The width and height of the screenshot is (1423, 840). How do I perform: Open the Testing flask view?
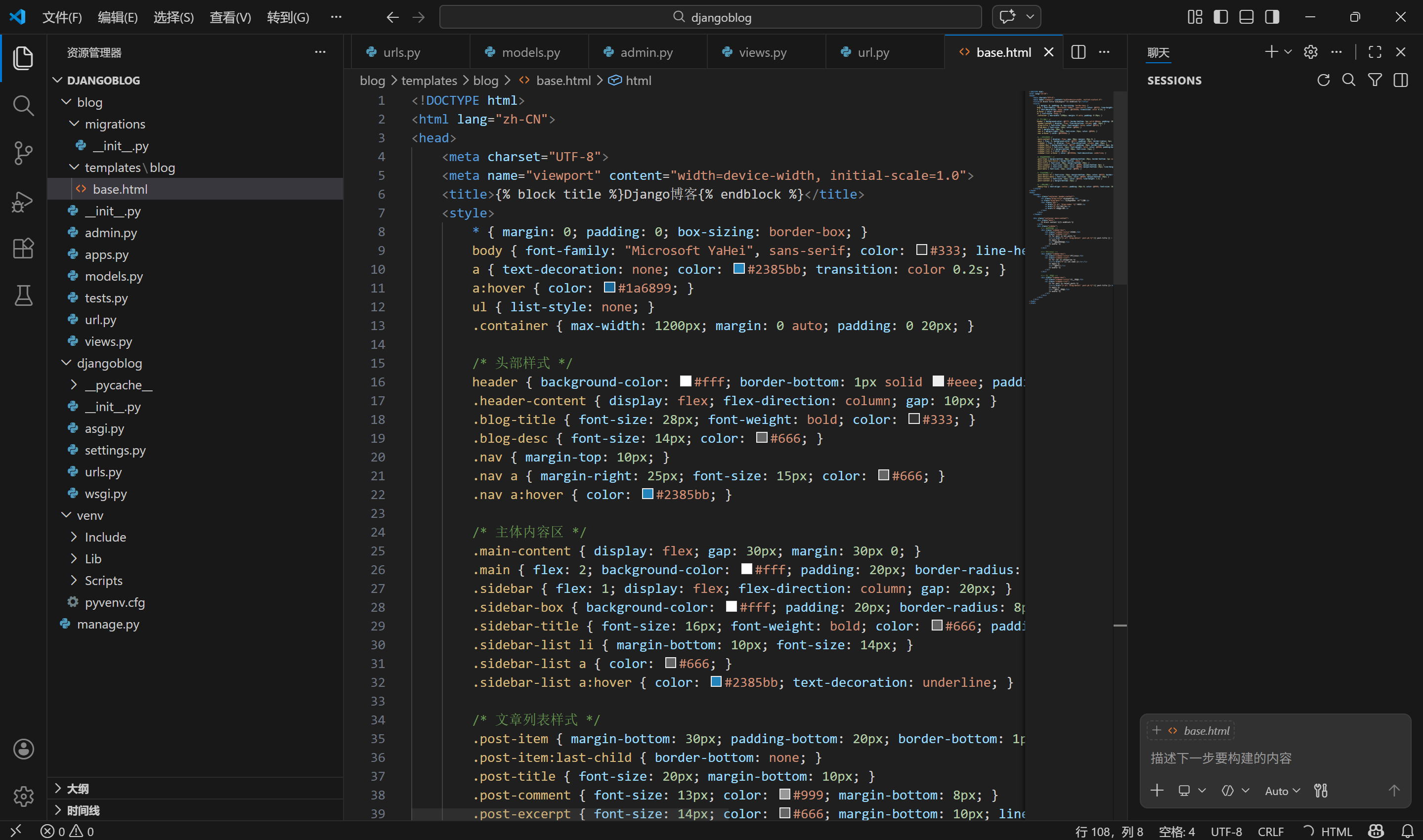(x=23, y=295)
